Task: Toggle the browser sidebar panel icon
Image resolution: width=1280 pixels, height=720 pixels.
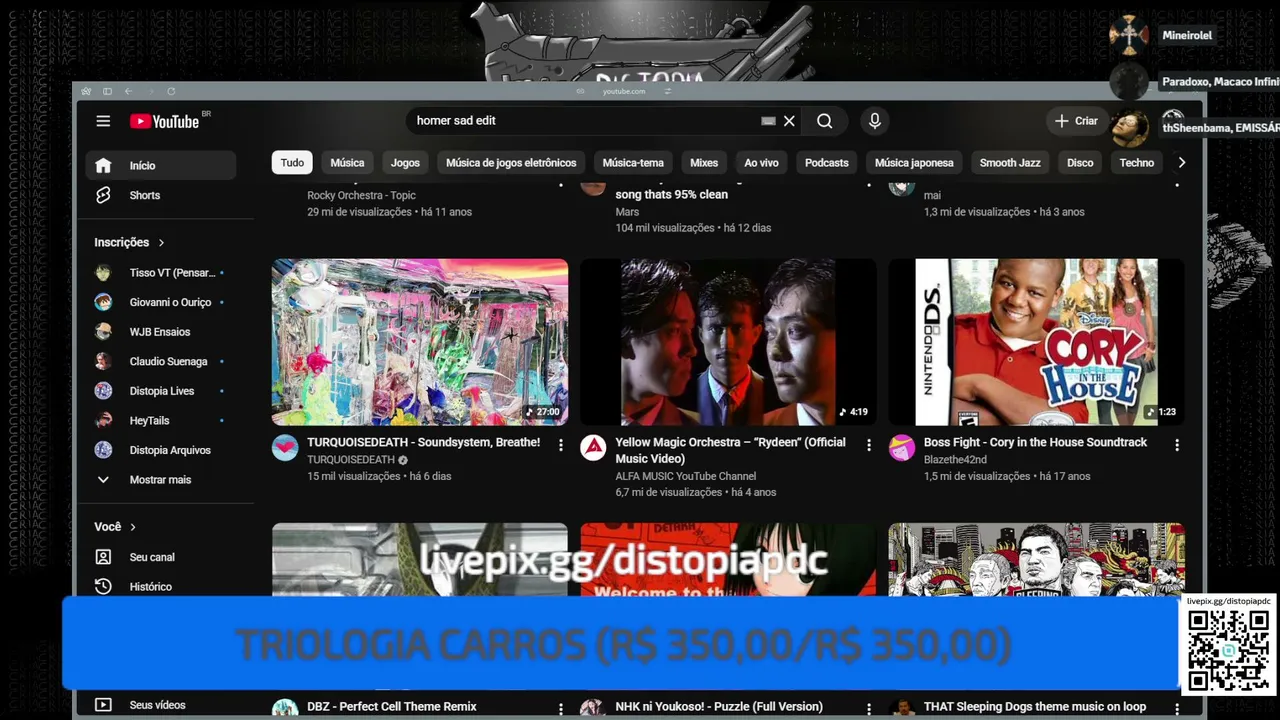Action: click(x=107, y=91)
